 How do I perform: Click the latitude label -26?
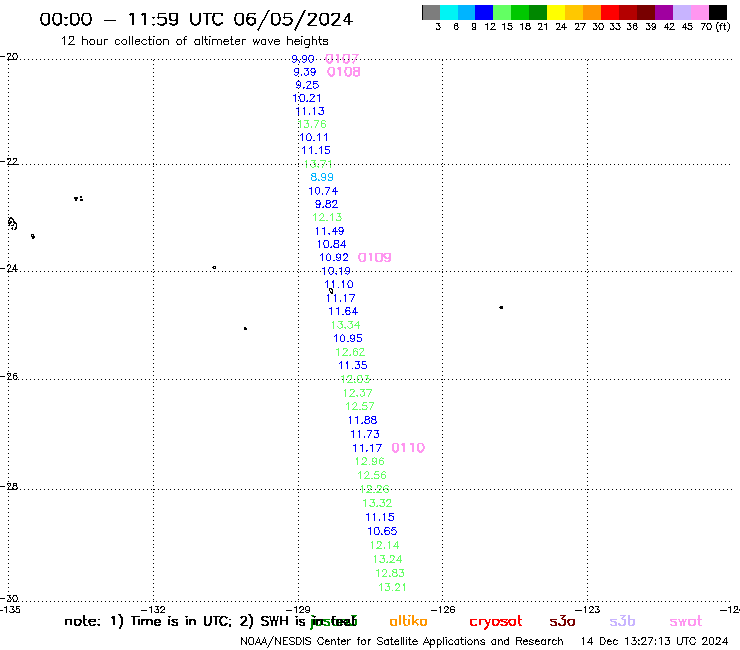coord(9,376)
